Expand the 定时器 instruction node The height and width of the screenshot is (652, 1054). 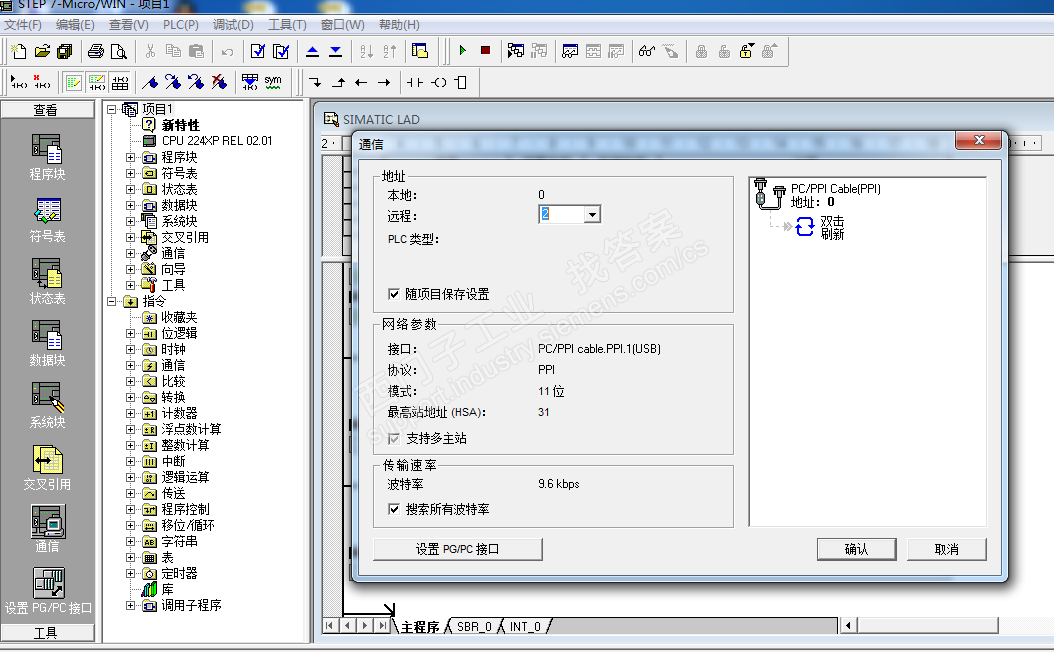(130, 573)
